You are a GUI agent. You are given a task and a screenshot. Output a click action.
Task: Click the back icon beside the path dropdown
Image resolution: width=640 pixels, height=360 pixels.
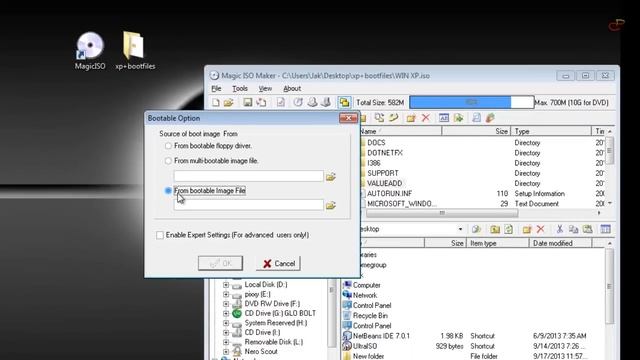coord(476,229)
